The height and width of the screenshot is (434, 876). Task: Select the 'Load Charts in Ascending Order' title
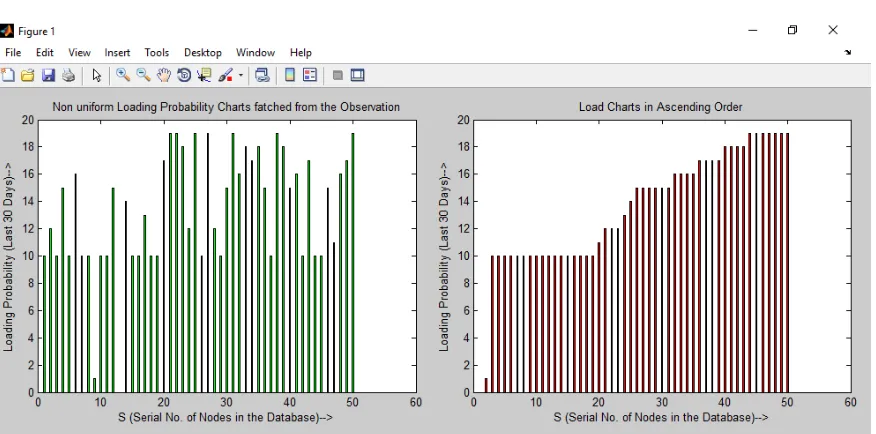click(660, 107)
